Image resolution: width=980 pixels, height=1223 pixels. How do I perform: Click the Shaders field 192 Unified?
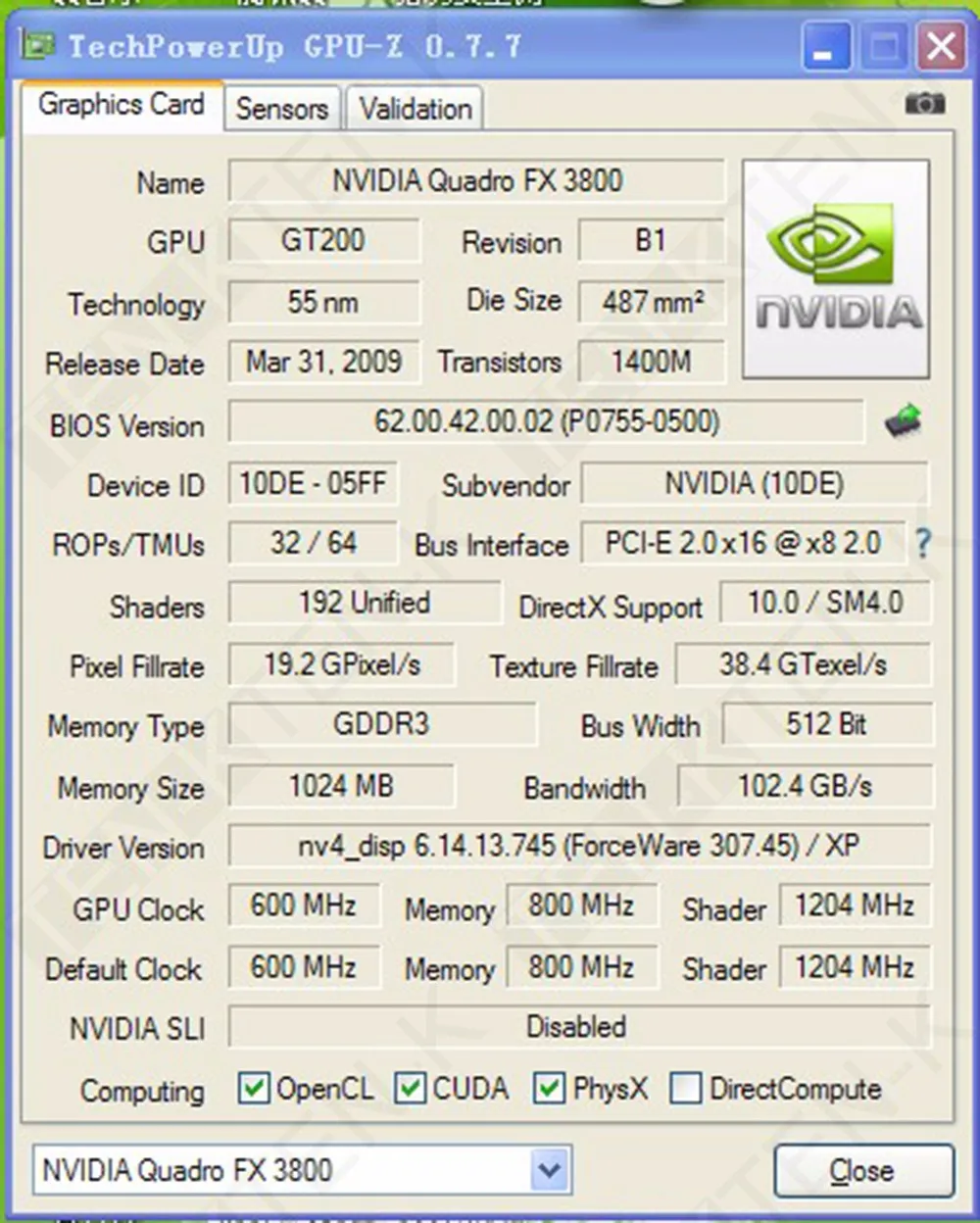365,603
